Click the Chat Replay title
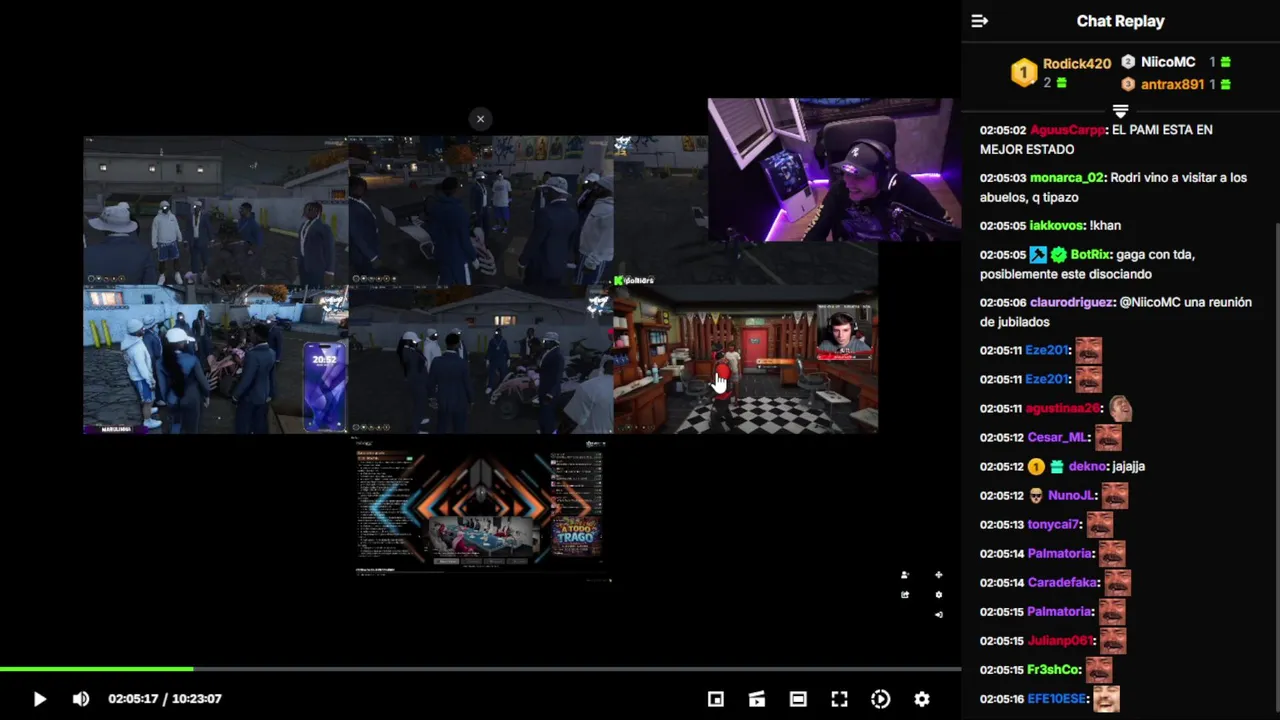 click(1120, 21)
